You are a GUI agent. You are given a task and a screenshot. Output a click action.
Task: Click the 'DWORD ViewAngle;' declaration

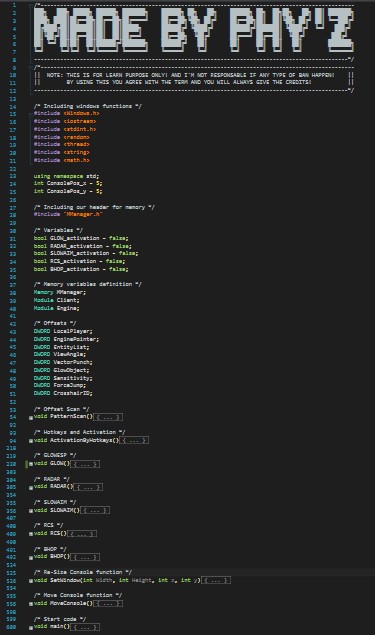(60, 354)
